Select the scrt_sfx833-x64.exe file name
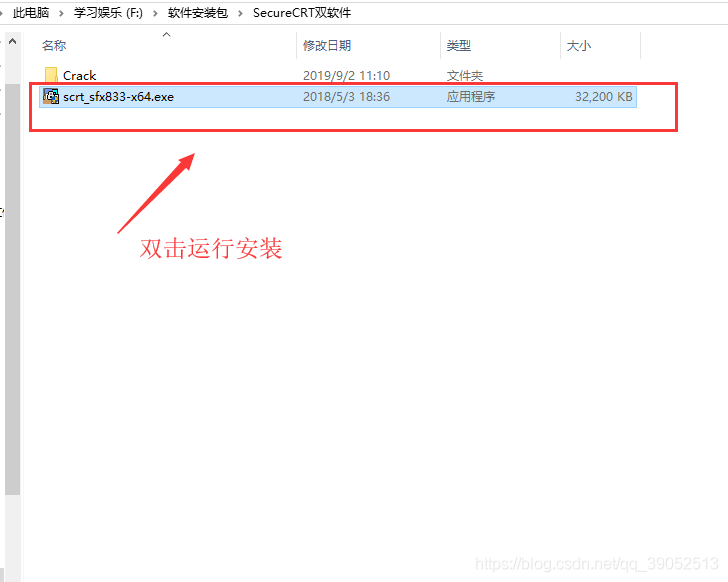Viewport: 728px width, 582px height. pyautogui.click(x=118, y=97)
